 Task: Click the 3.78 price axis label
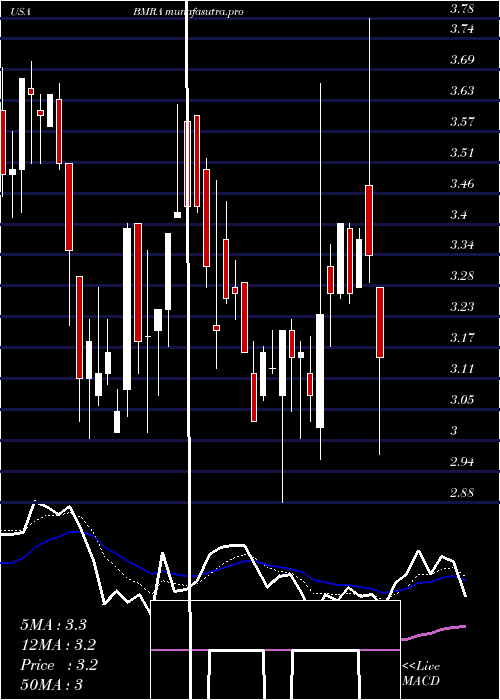(x=462, y=8)
